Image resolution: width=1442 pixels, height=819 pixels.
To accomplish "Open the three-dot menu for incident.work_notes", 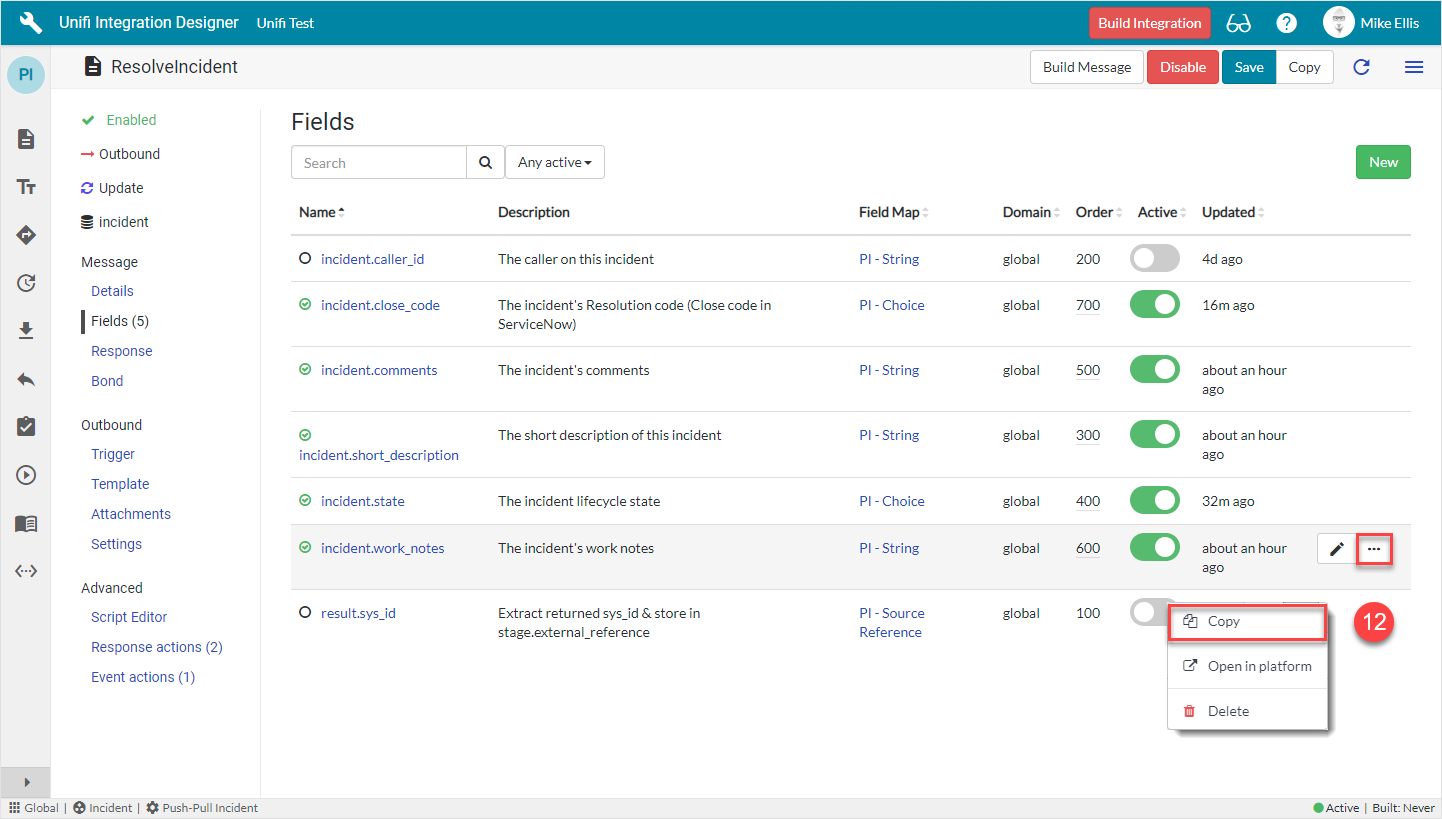I will pos(1374,548).
